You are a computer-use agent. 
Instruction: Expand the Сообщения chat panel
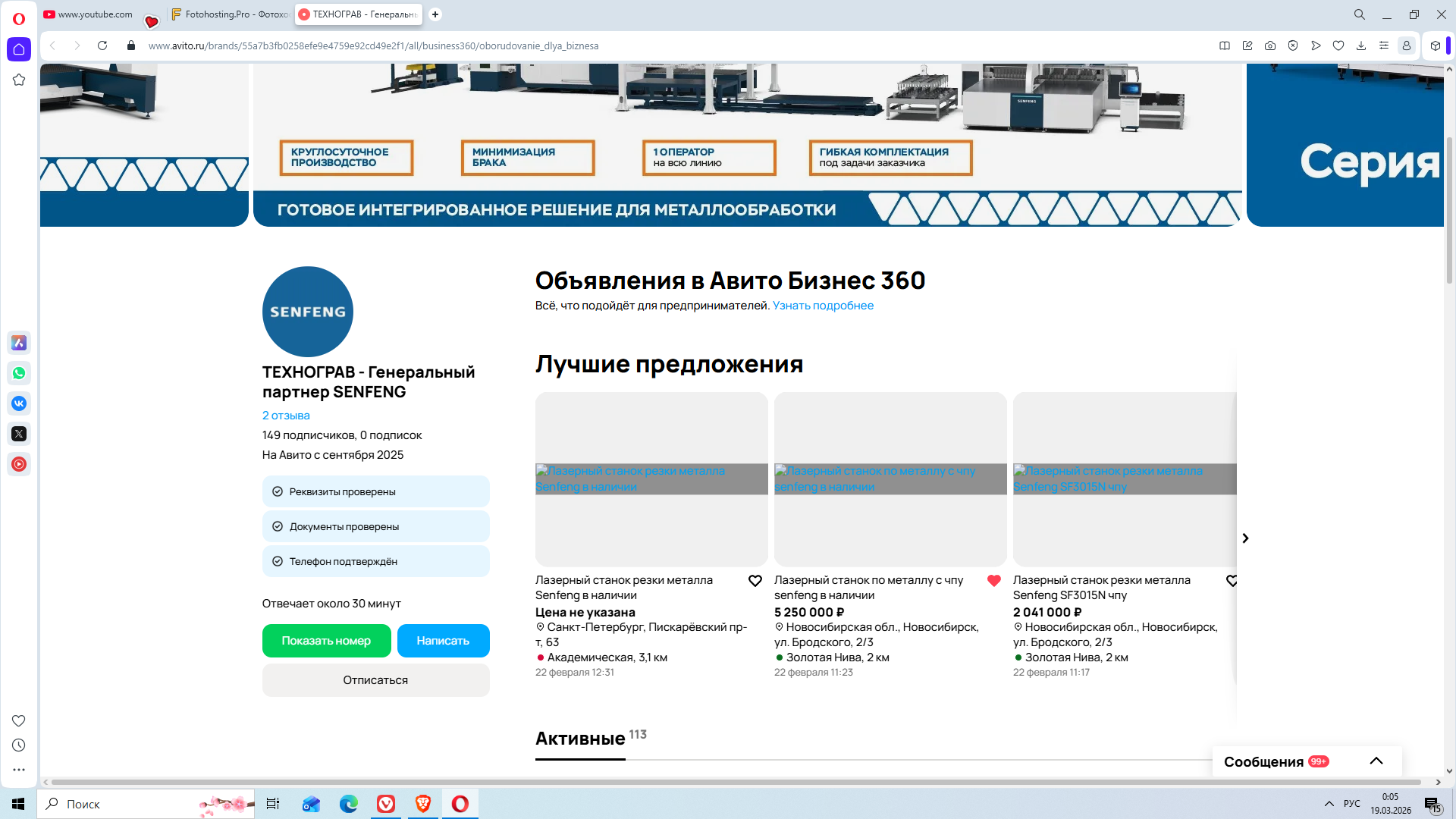pos(1376,761)
